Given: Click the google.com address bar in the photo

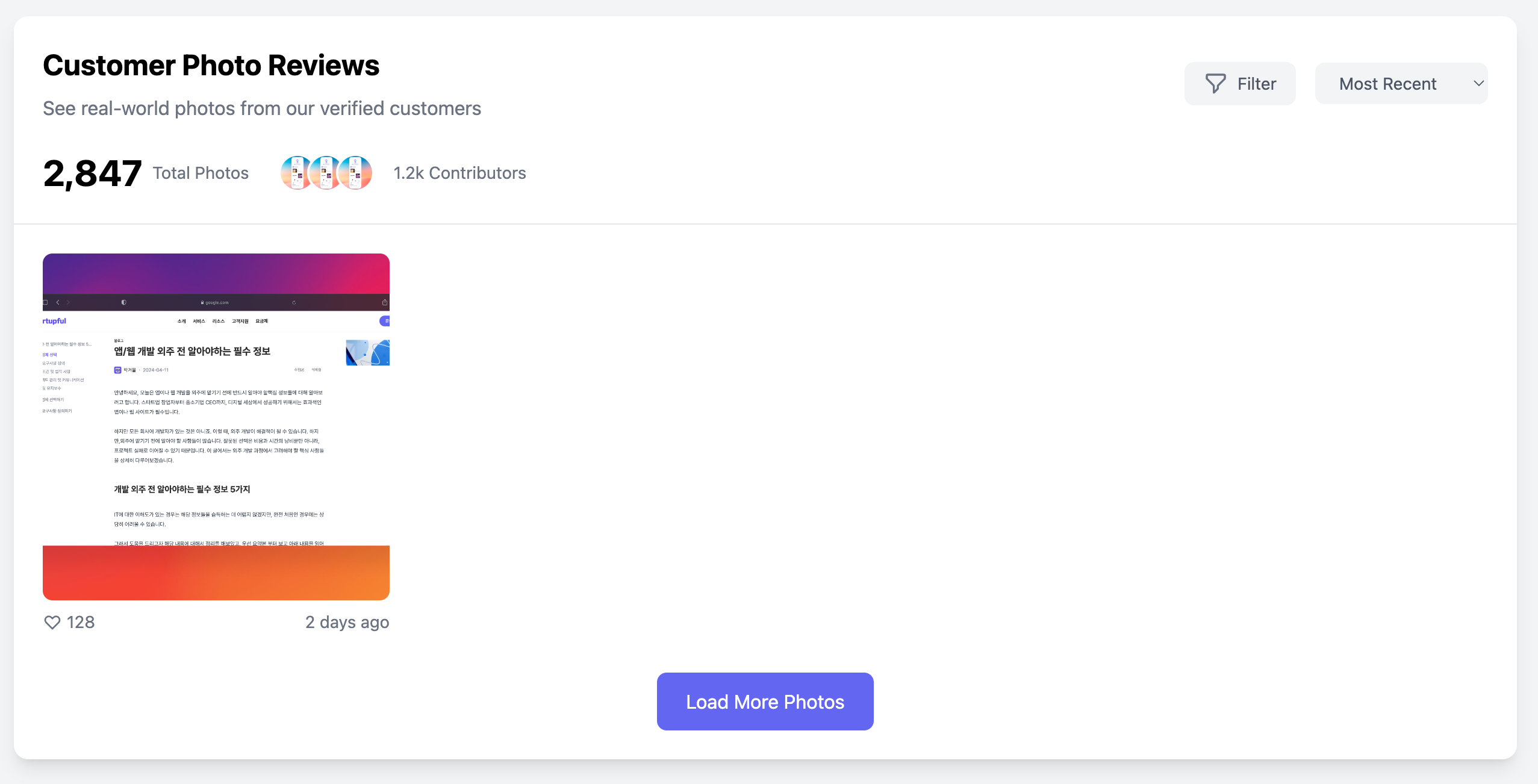Looking at the screenshot, I should 216,302.
